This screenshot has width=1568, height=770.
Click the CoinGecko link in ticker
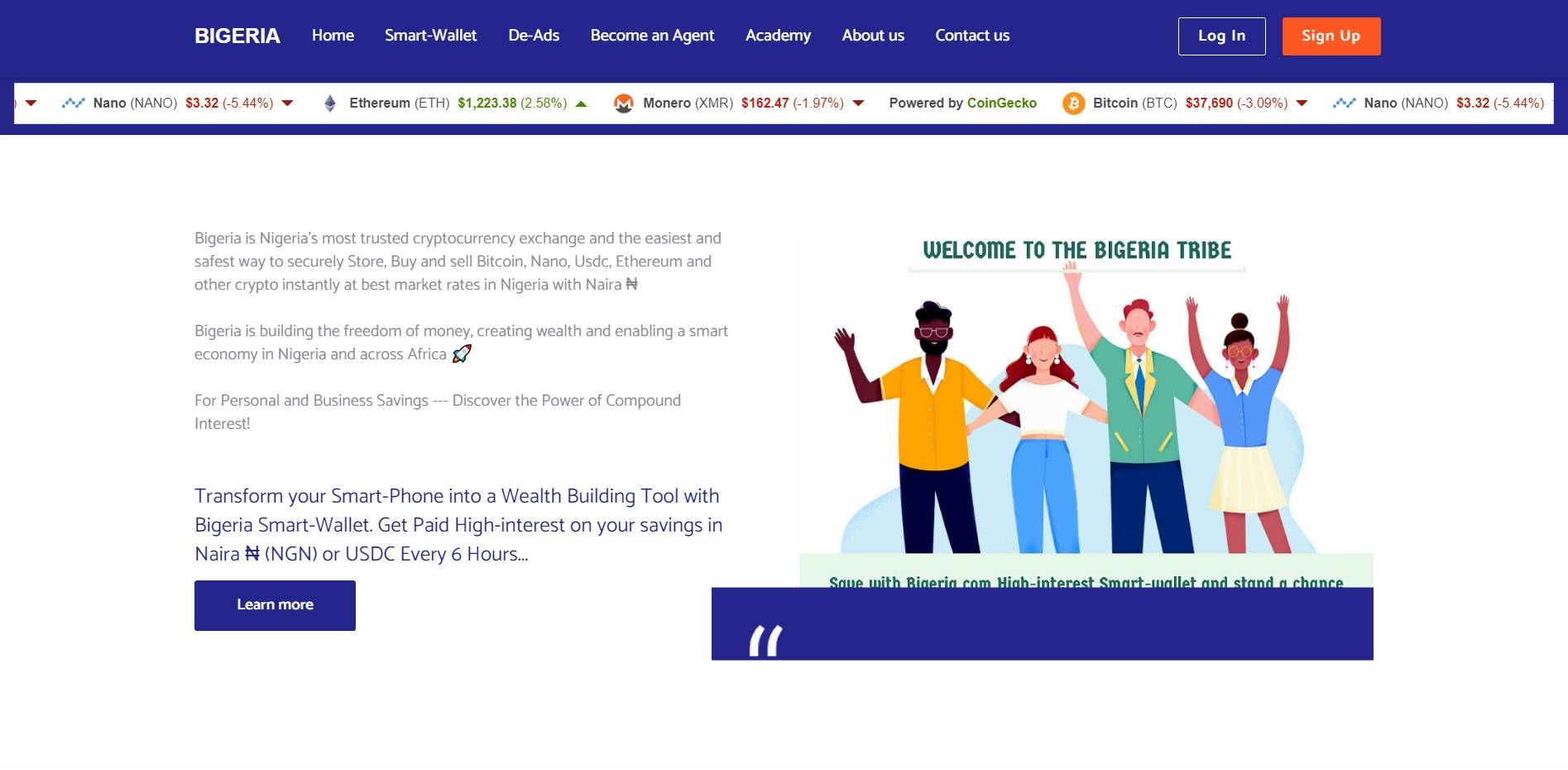coord(1001,103)
